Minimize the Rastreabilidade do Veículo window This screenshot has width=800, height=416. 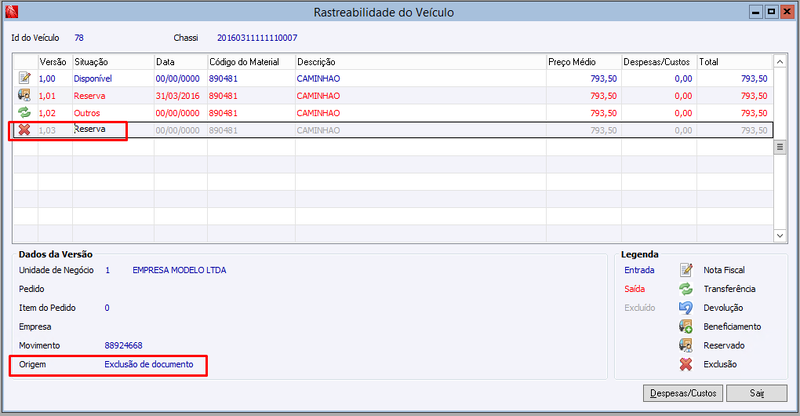tap(756, 12)
